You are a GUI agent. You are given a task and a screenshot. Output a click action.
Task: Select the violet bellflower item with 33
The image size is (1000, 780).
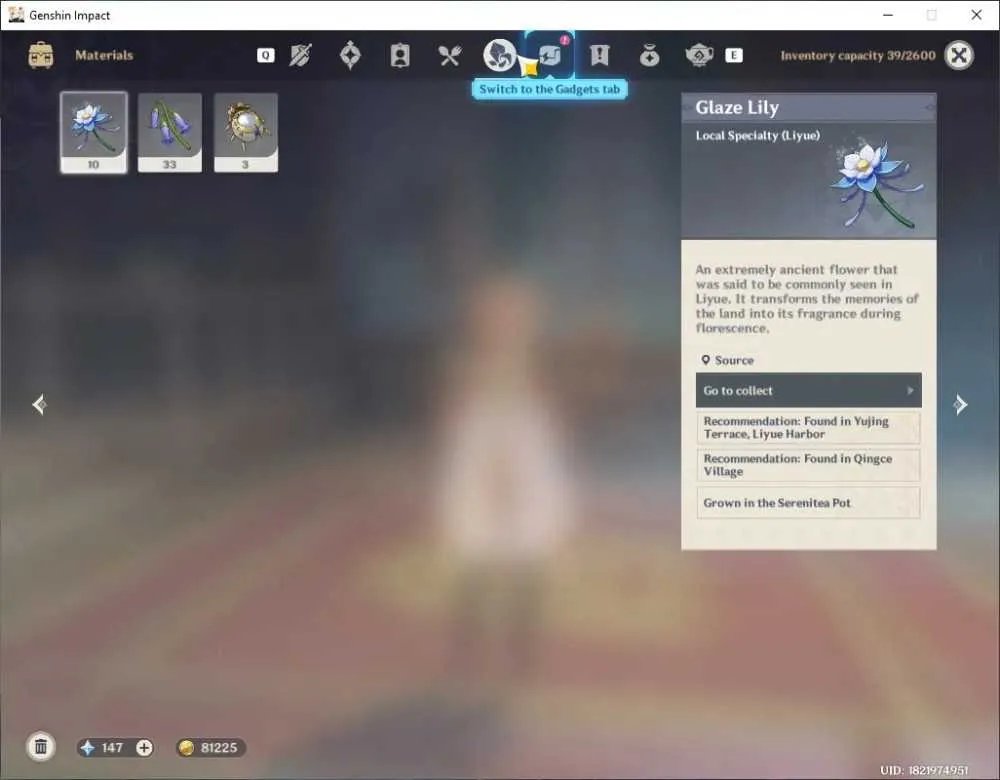170,132
